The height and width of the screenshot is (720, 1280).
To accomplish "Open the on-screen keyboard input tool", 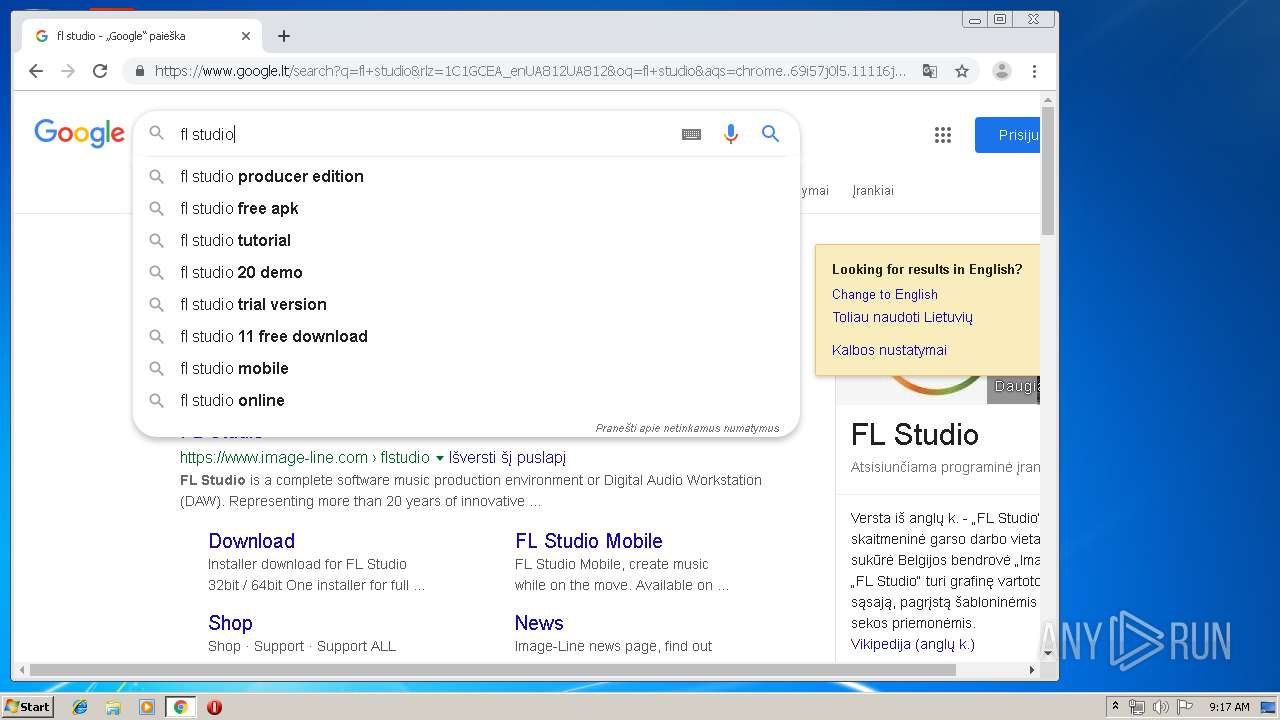I will [691, 134].
